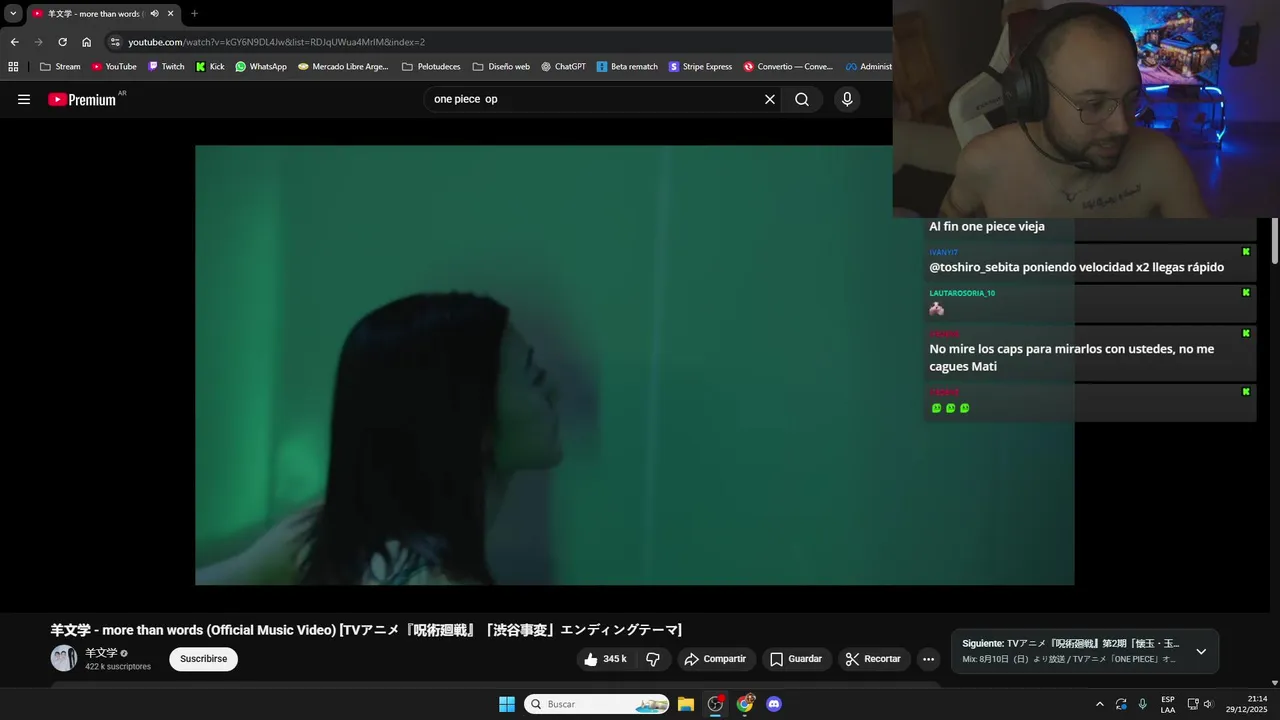
Task: Go back with the browser back arrow
Action: tap(14, 42)
